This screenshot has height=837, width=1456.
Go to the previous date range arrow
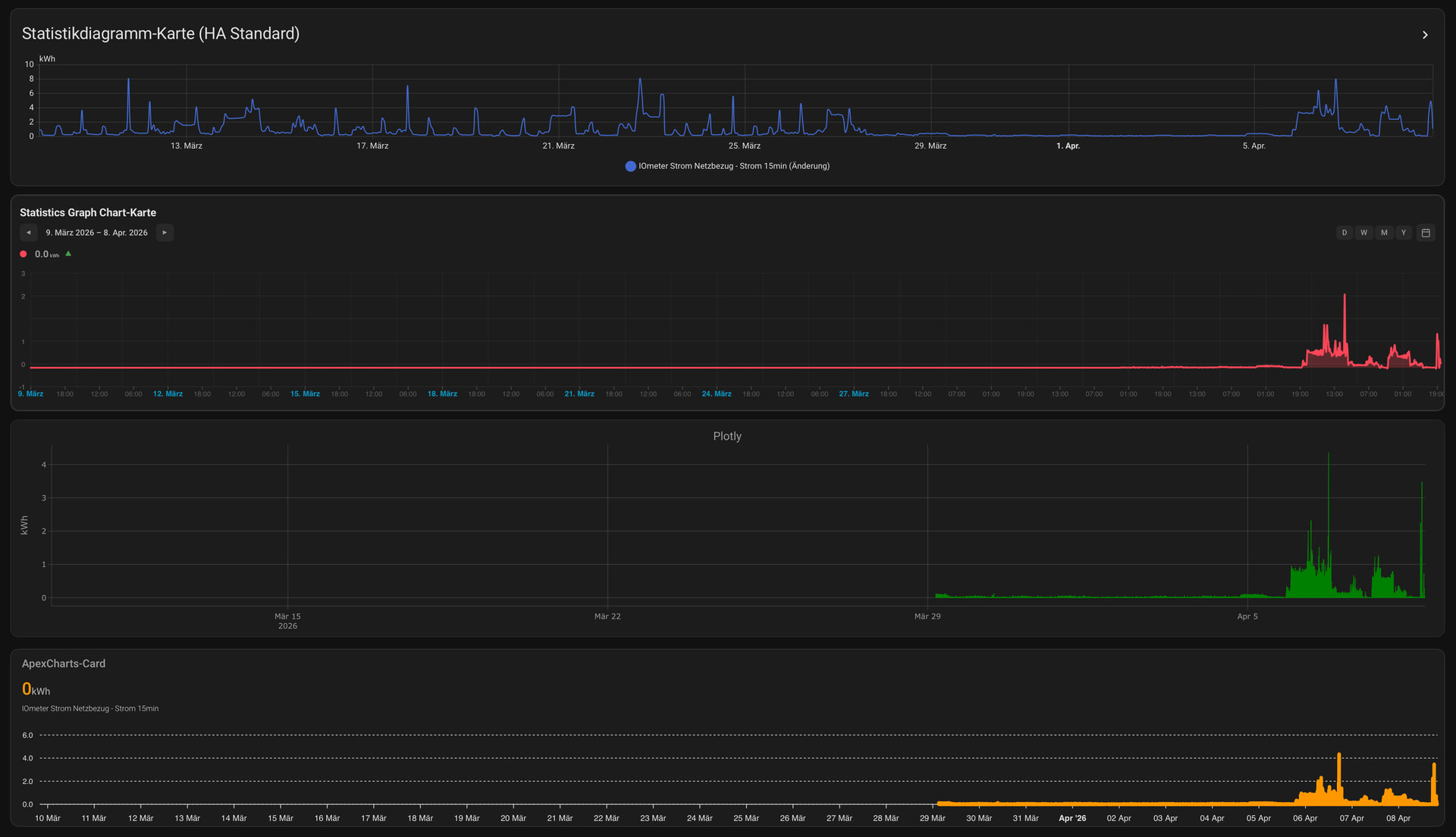29,233
